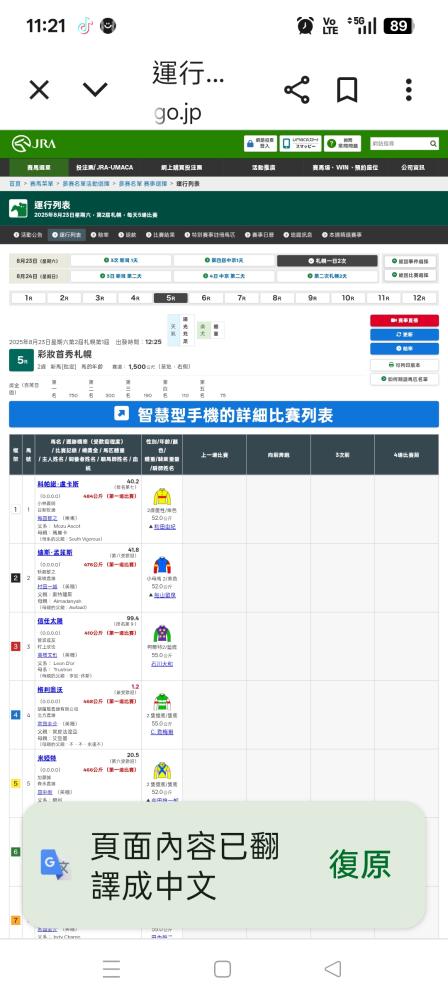Screen dimensions: 448x1000
Task: Tap the 首頁 breadcrumb link
Action: pyautogui.click(x=15, y=184)
